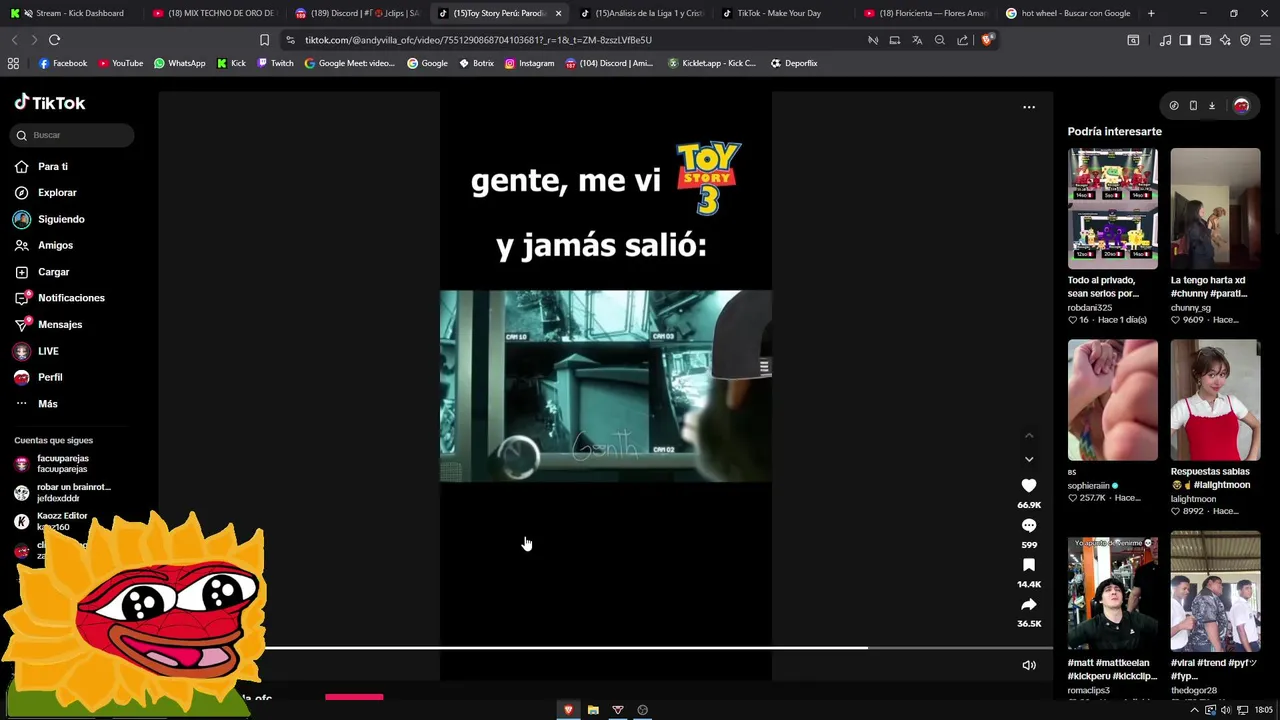Open the robar un brainrot followed account
The height and width of the screenshot is (720, 1280).
pos(62,492)
